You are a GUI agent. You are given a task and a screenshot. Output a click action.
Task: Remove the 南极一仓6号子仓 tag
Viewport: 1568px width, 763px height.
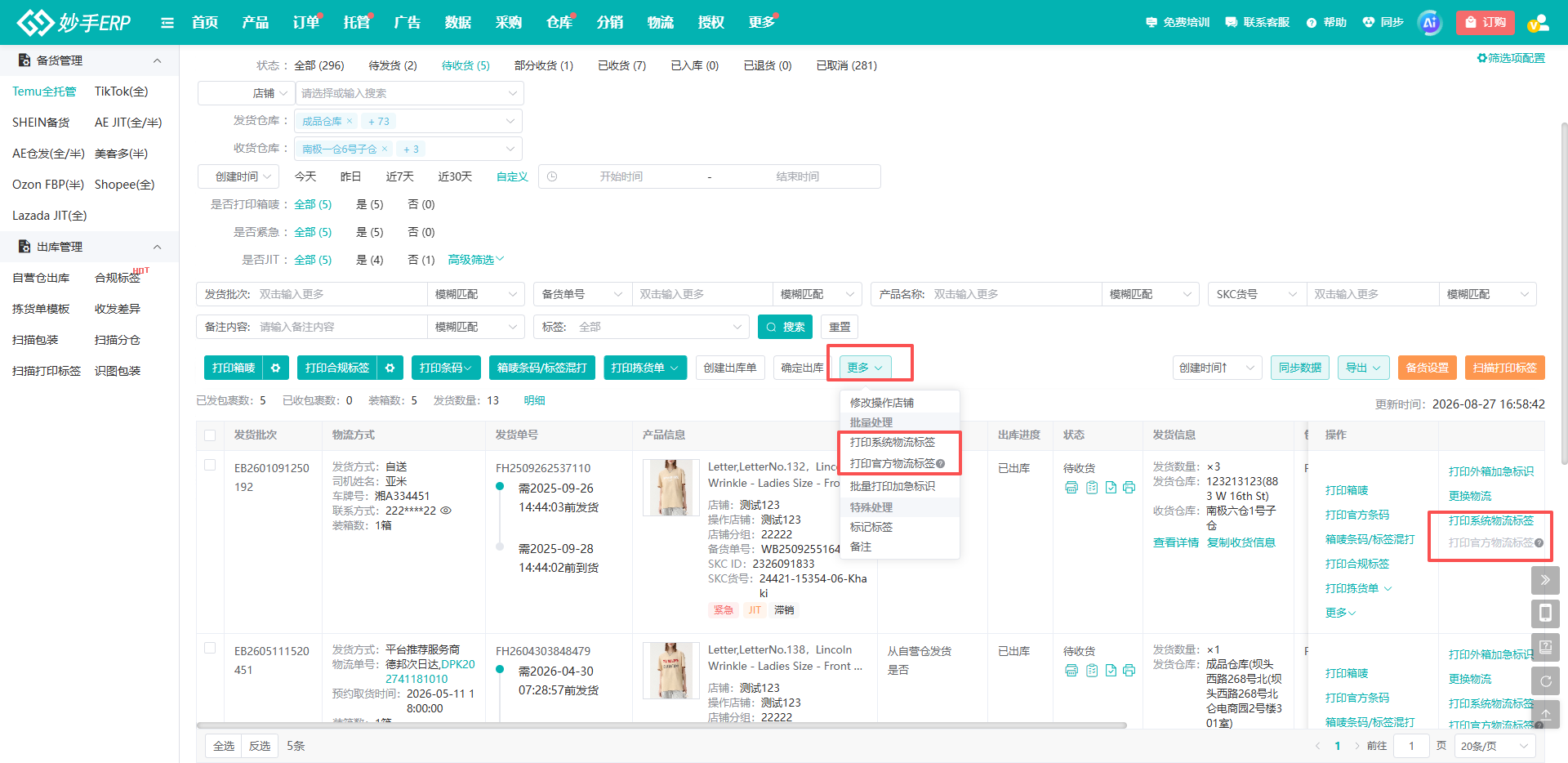click(385, 149)
